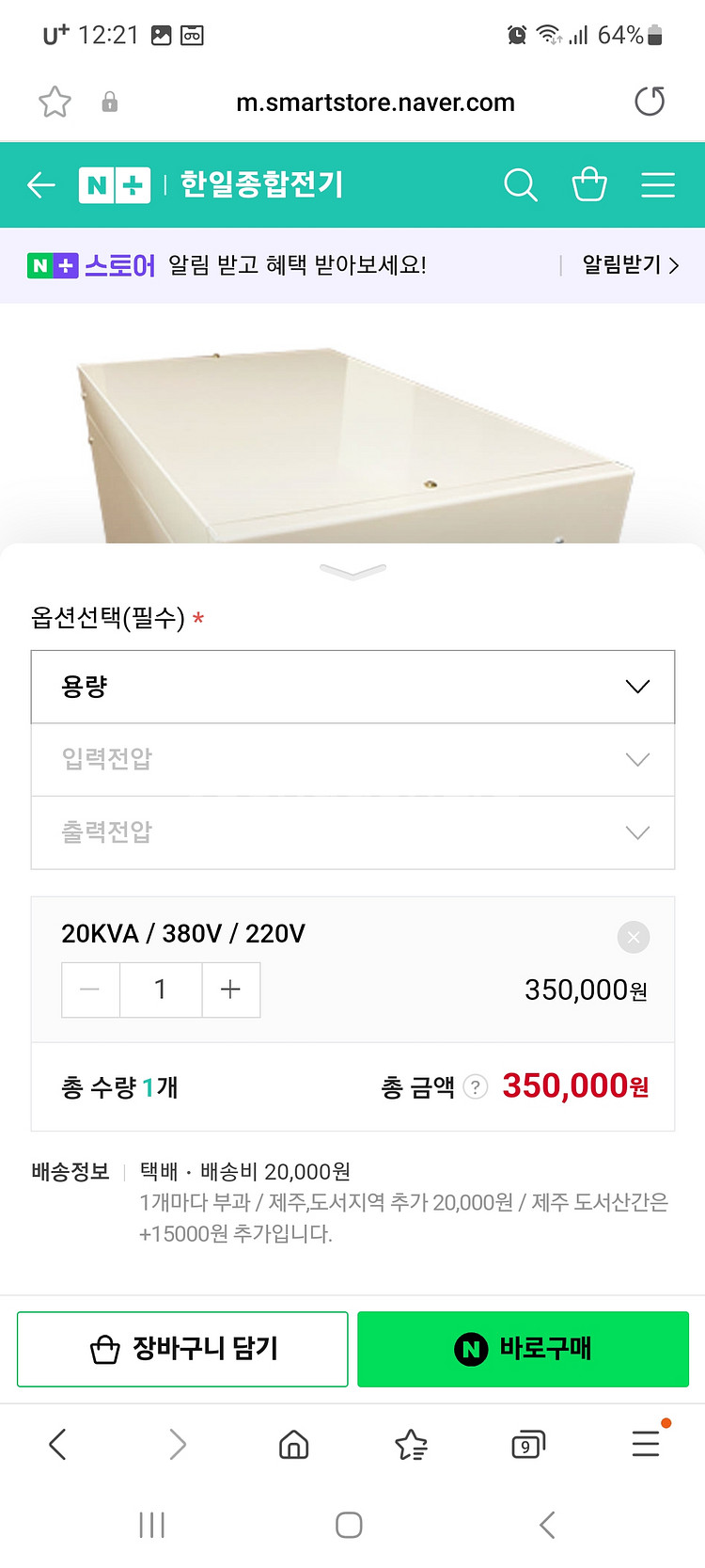Remove the 20KVA / 380V / 220V selection

point(634,937)
